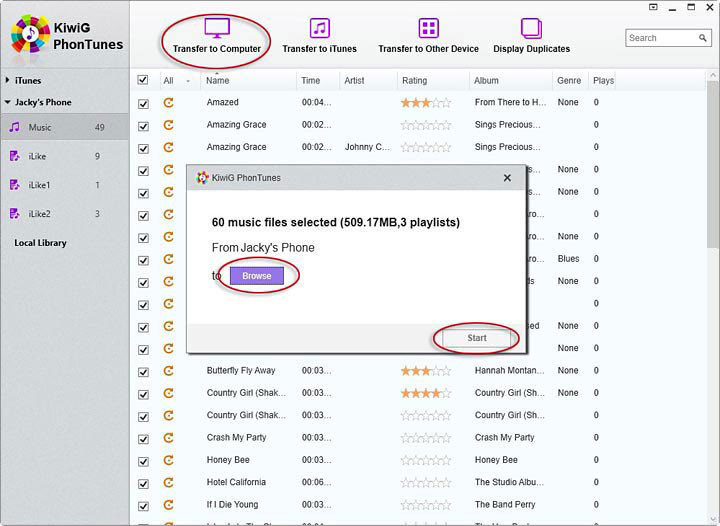Click sync icon for Honey Bee

169,460
